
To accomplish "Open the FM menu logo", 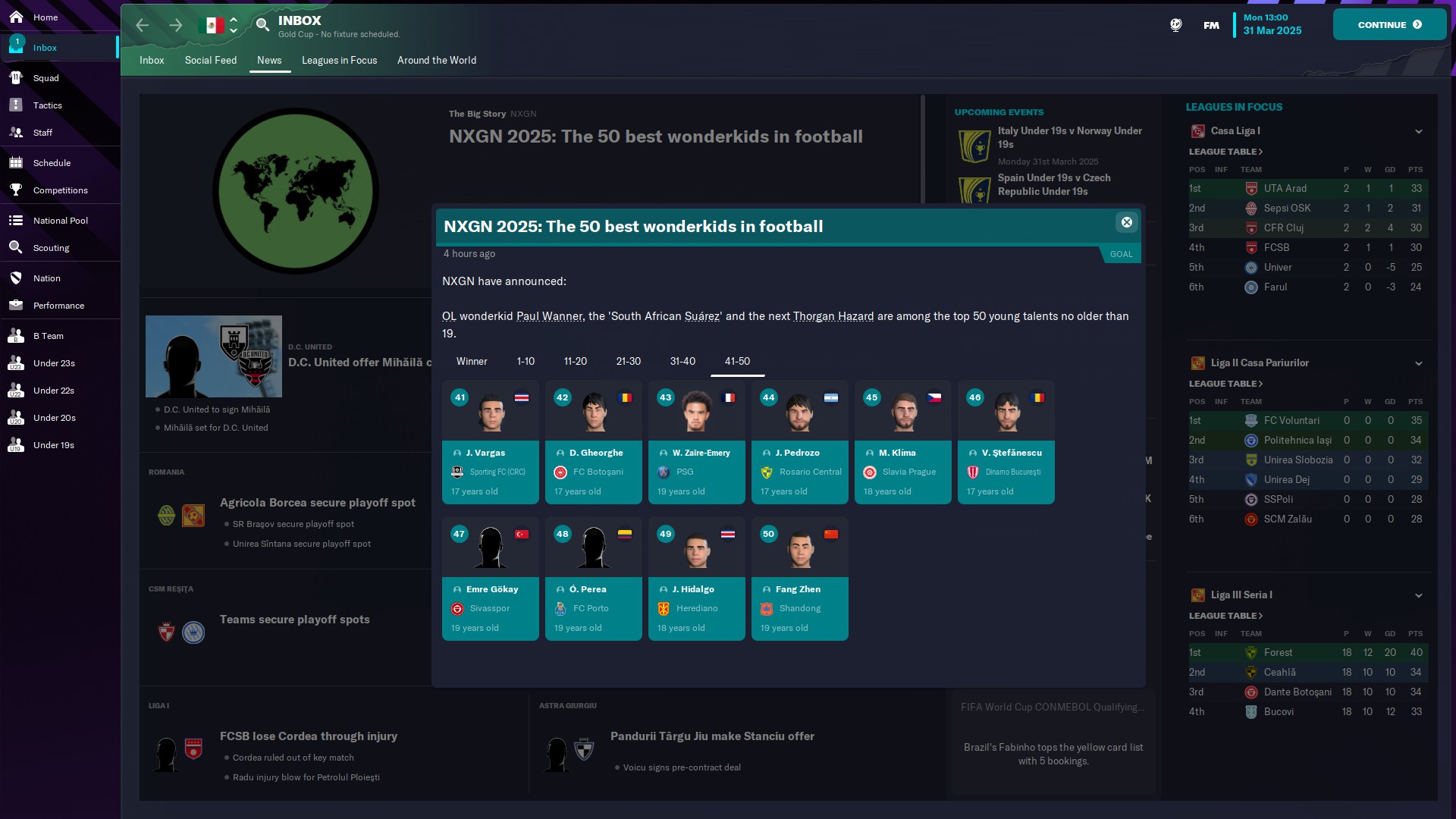I will (1211, 25).
